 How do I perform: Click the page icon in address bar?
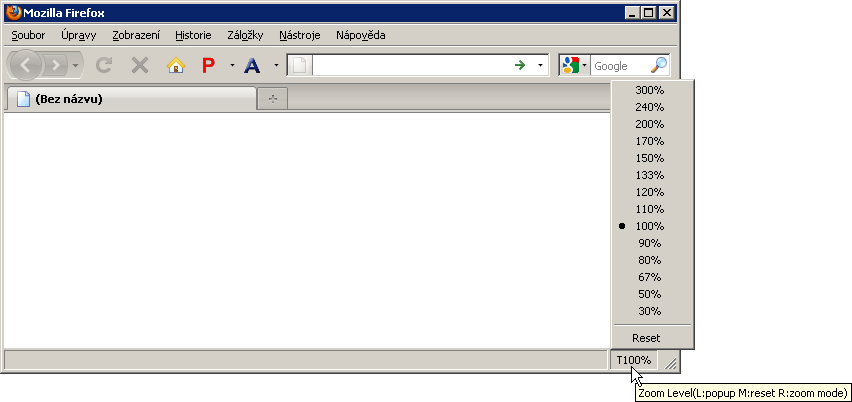pyautogui.click(x=300, y=66)
